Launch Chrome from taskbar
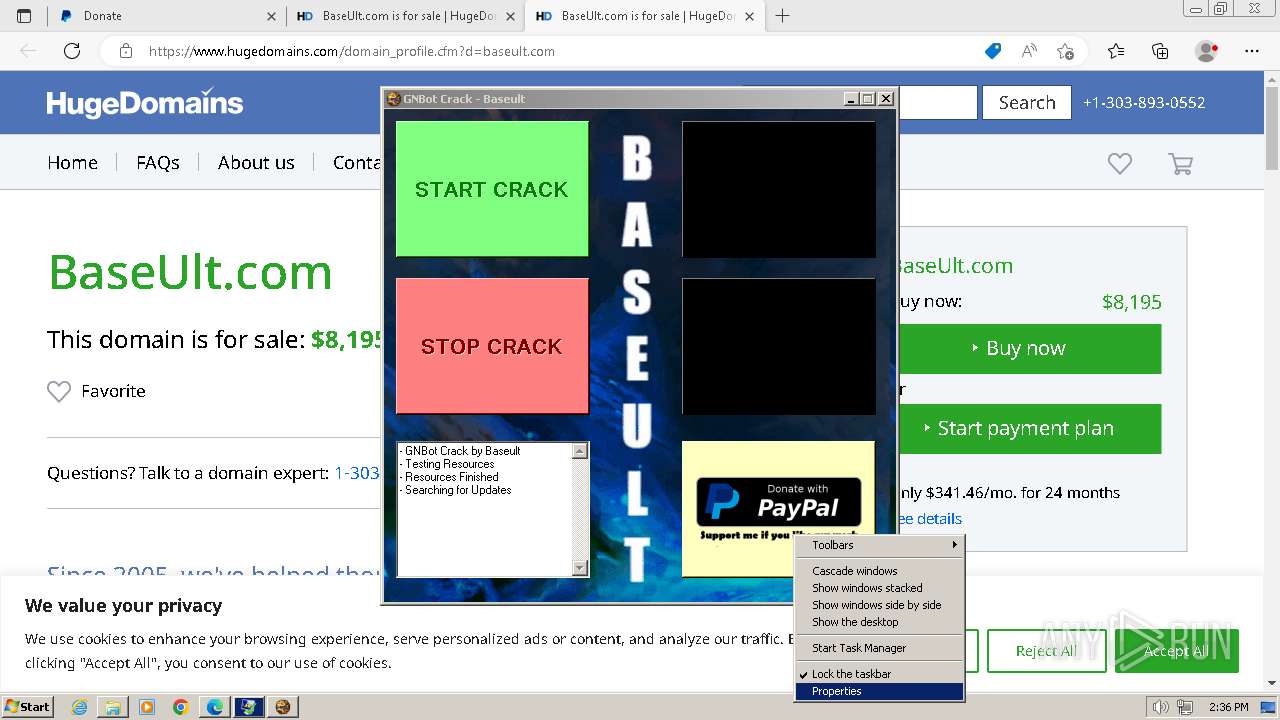 pyautogui.click(x=181, y=707)
